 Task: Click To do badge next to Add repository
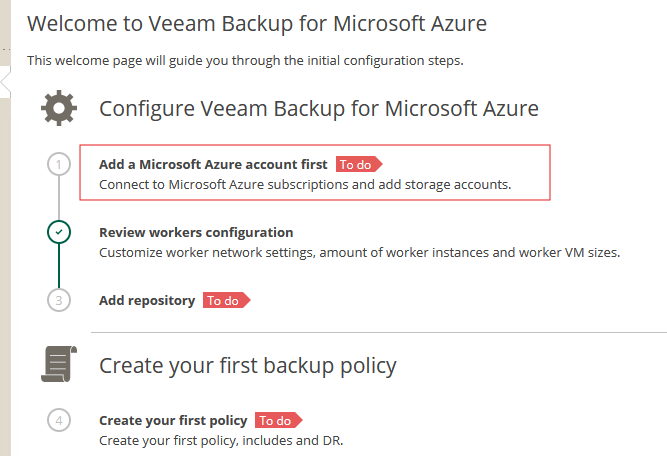225,300
